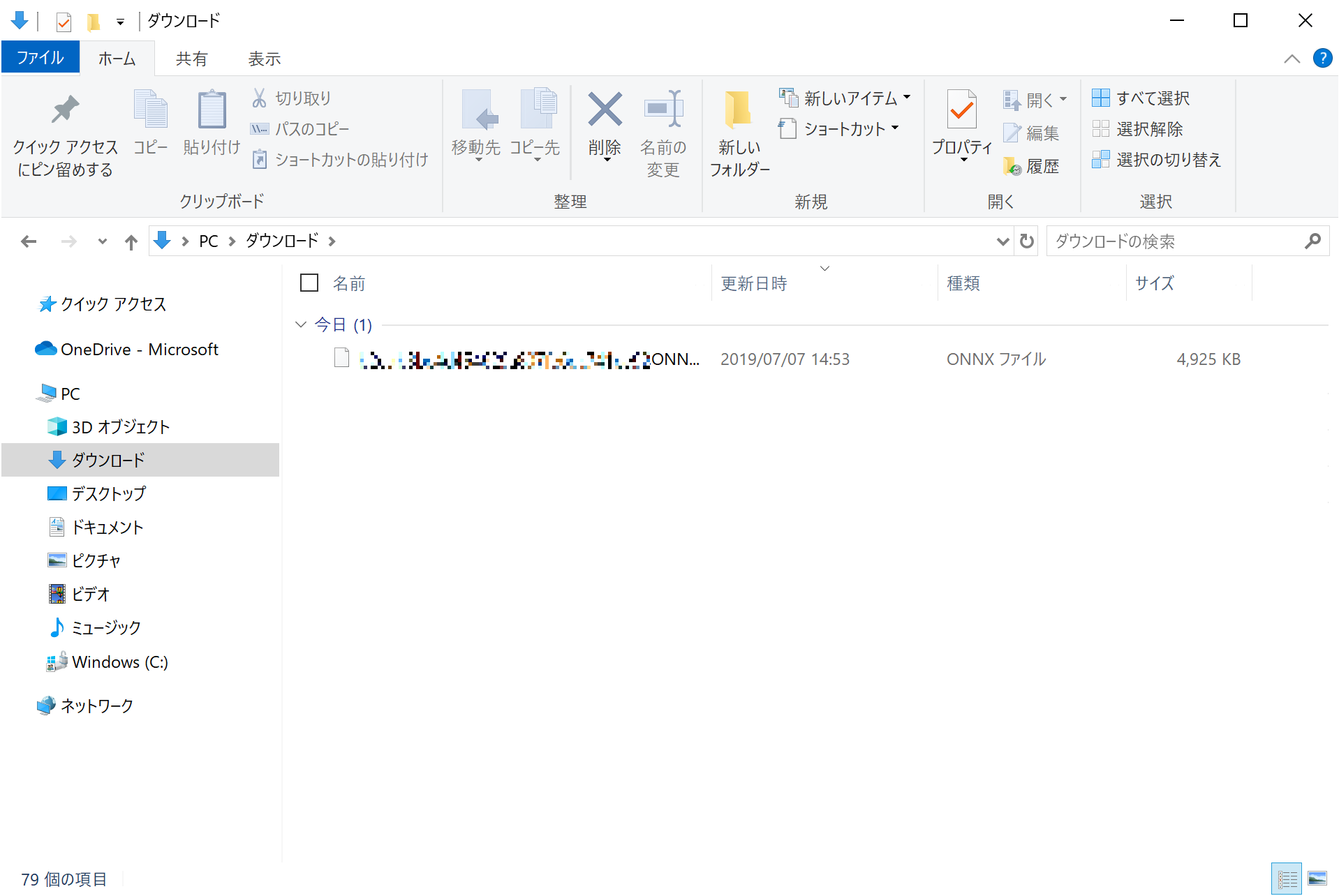Switch to the 表示 ribbon tab
Image resolution: width=1339 pixels, height=896 pixels.
pos(263,59)
